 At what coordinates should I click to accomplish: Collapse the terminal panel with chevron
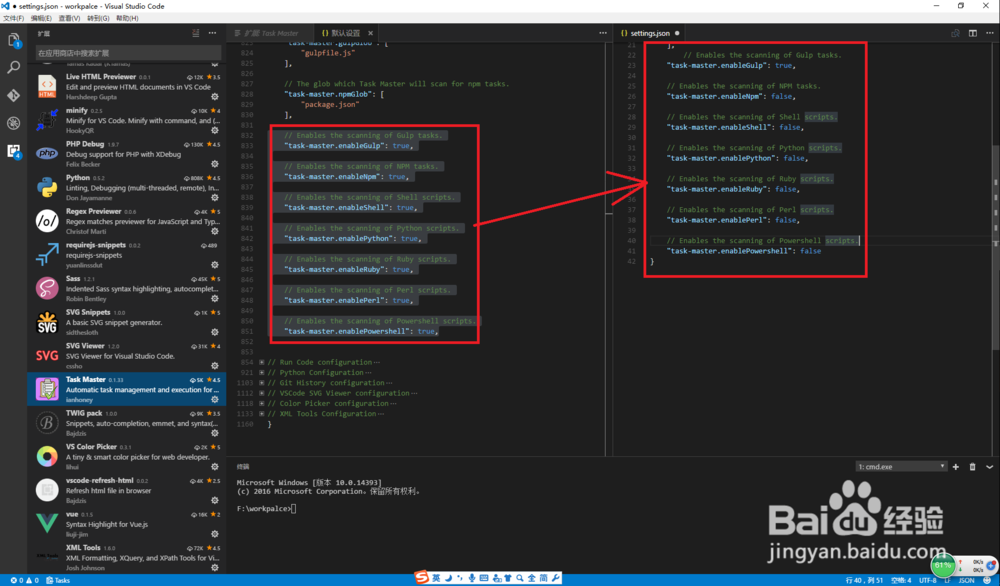(x=990, y=467)
